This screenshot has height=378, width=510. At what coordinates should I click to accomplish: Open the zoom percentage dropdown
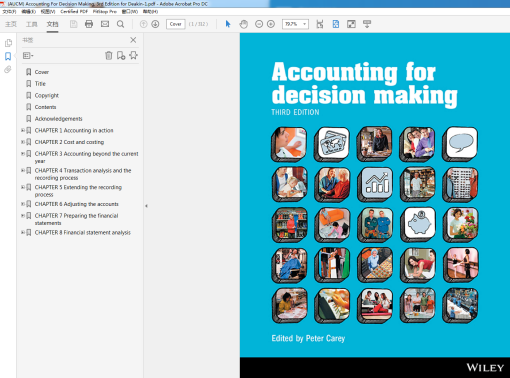point(295,24)
